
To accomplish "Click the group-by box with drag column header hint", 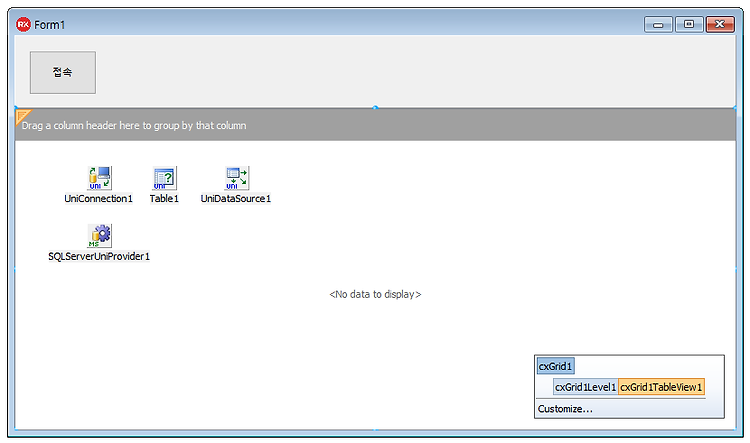I will click(375, 125).
